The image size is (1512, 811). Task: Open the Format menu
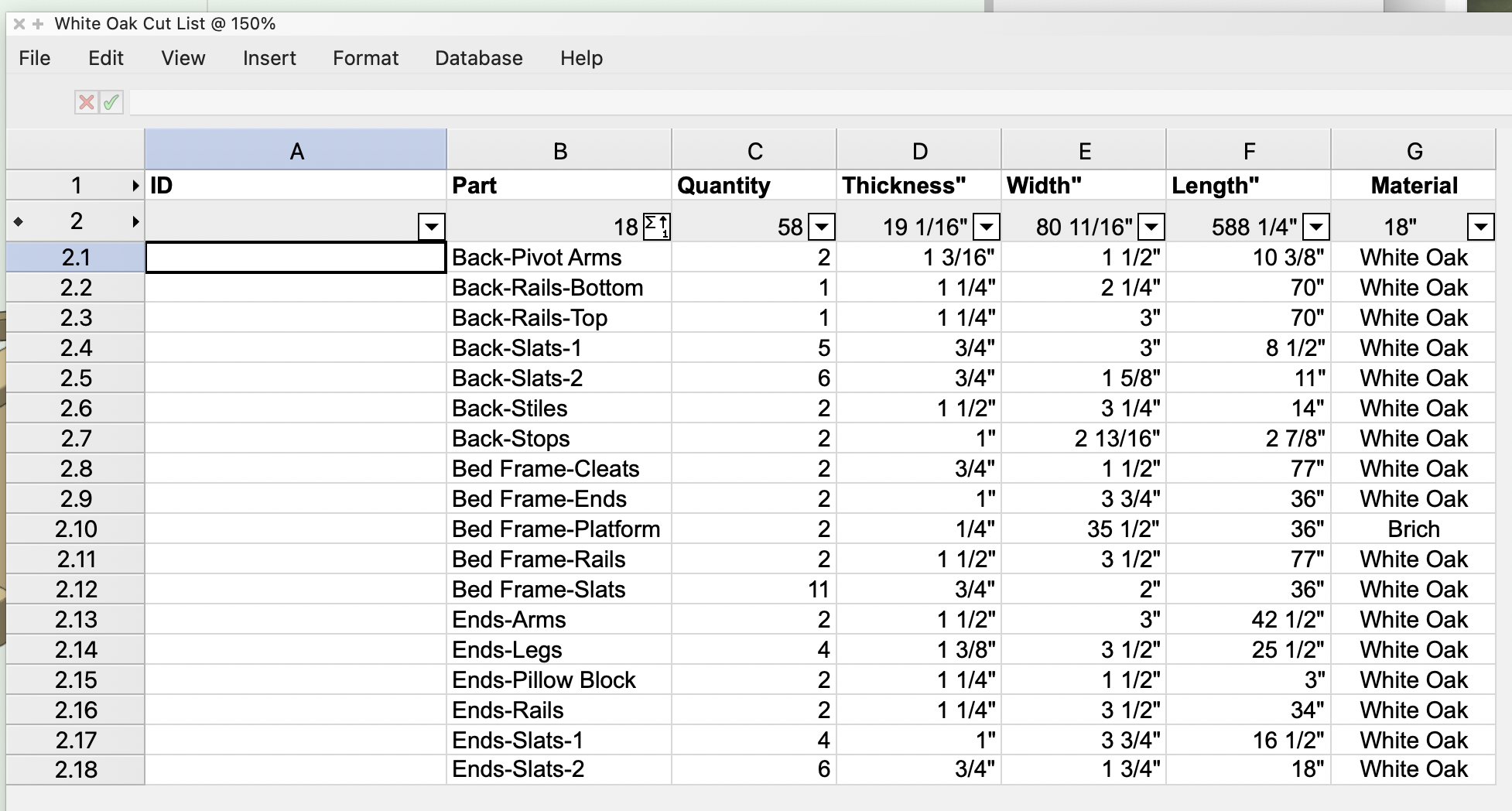click(364, 58)
